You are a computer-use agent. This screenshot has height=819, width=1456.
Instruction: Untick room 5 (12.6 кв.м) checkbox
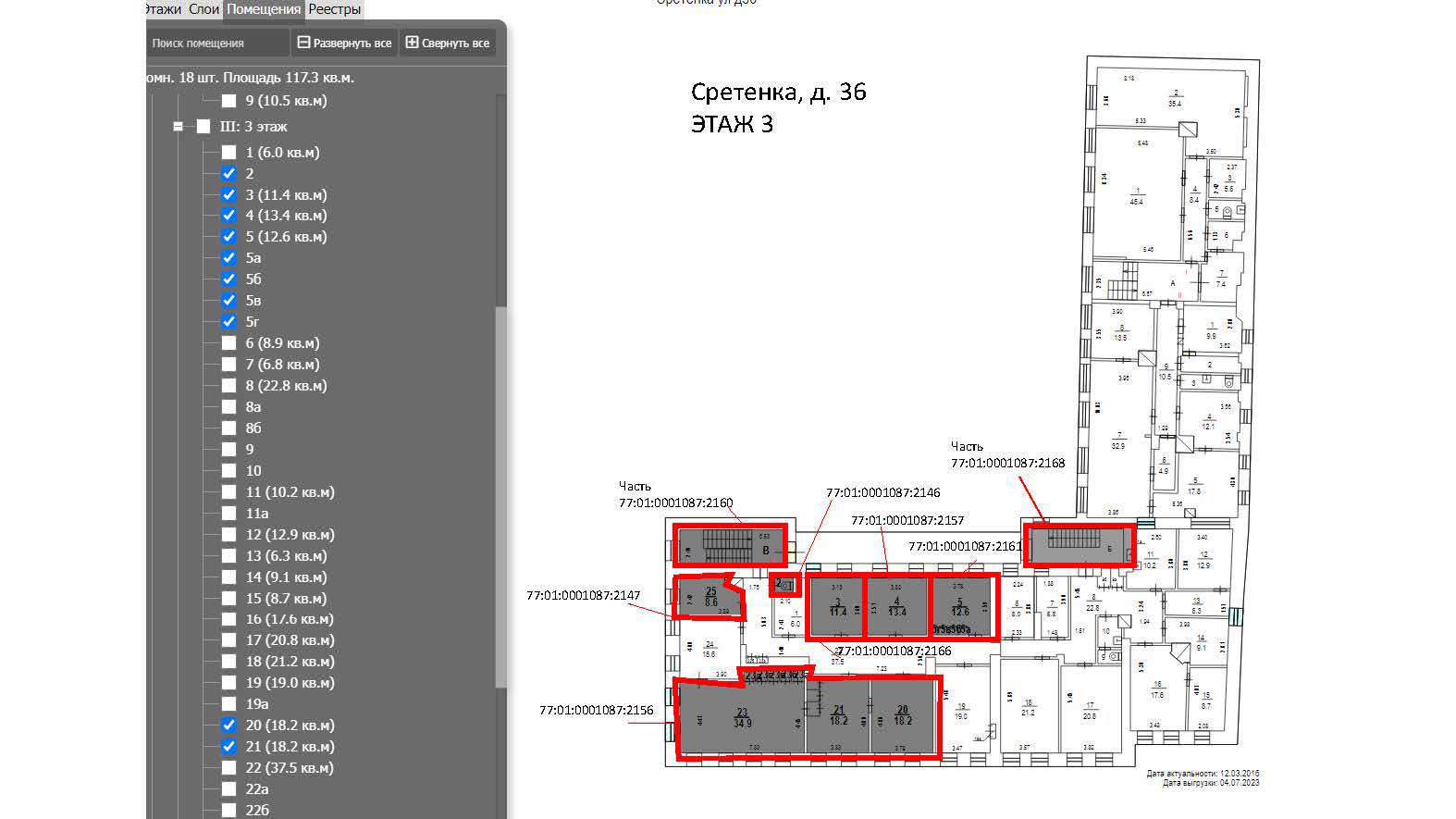(228, 237)
